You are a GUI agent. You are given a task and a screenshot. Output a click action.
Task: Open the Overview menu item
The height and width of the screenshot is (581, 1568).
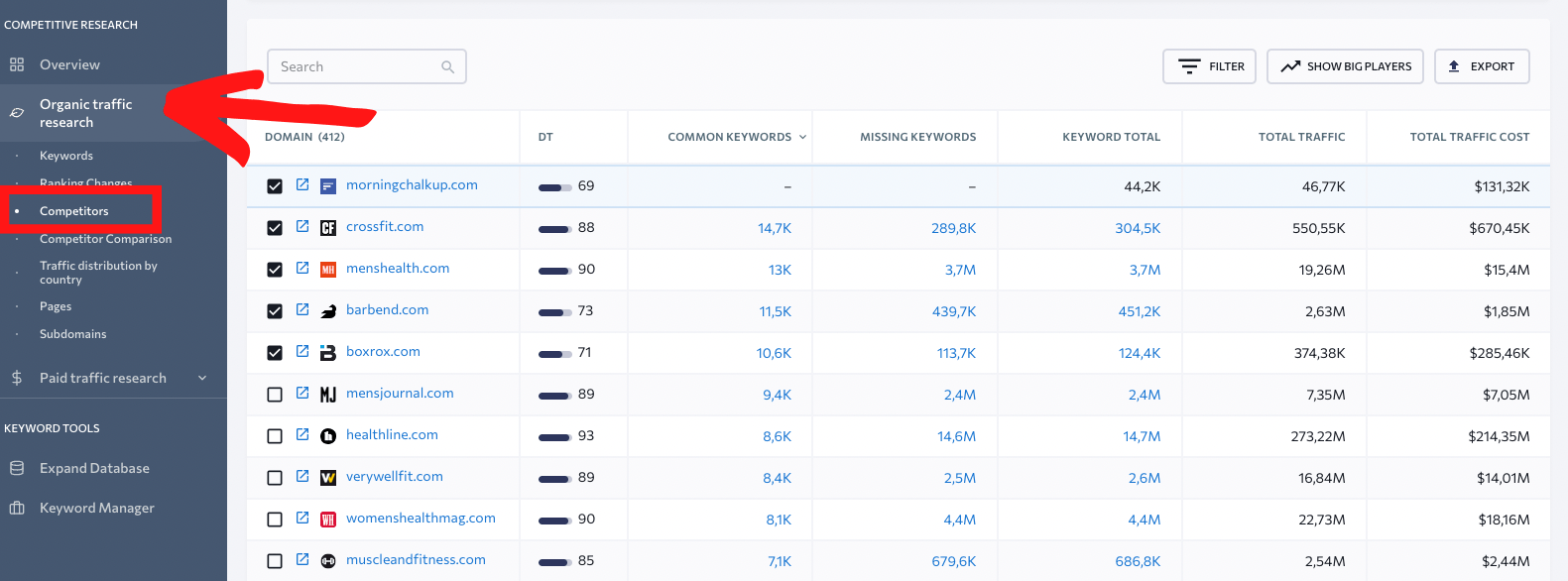click(69, 64)
